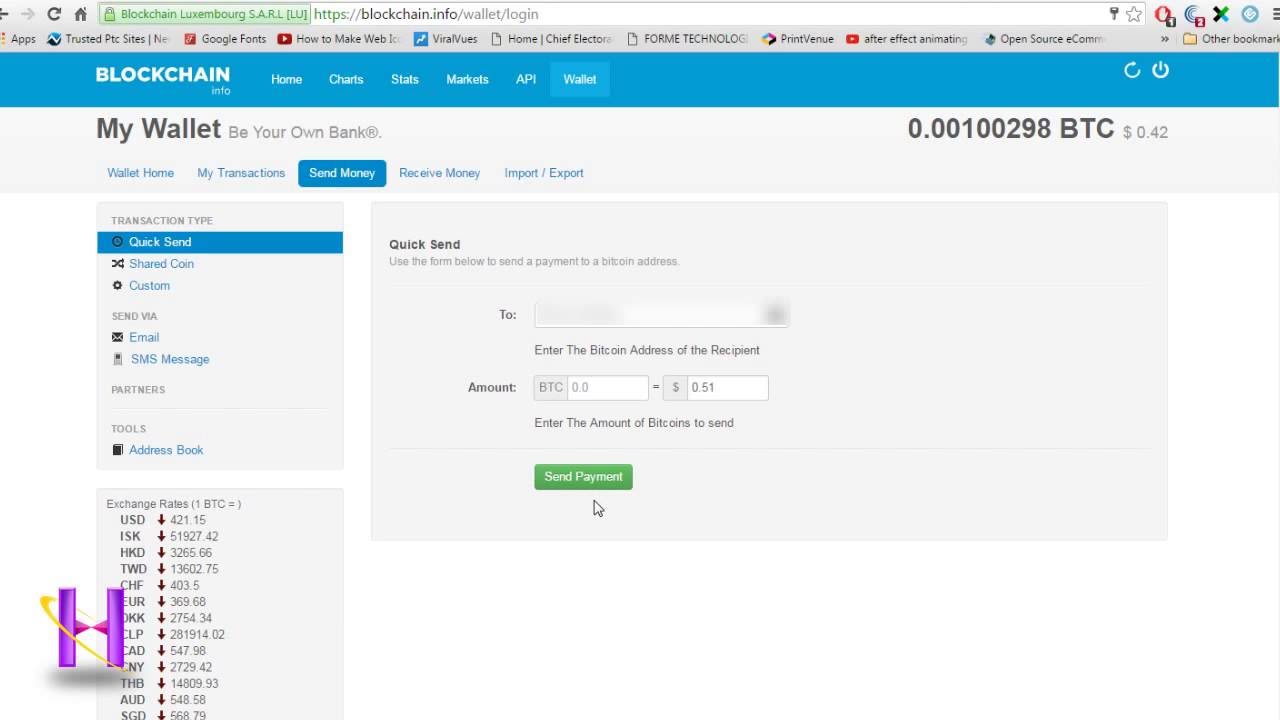Open the Address Book tool
Viewport: 1280px width, 720px height.
(x=166, y=450)
